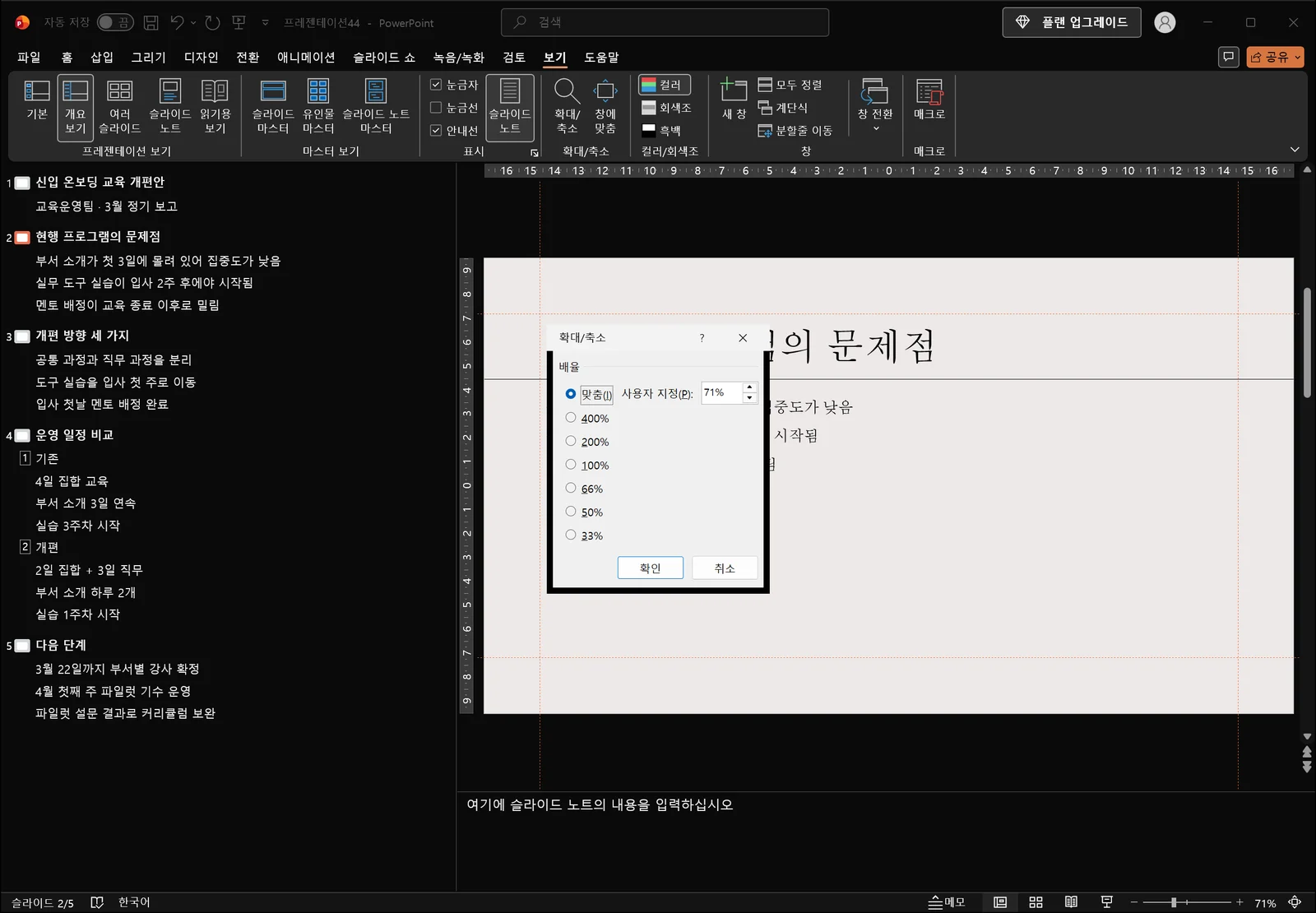
Task: Collapse the ribbon chevron
Action: 1295,150
